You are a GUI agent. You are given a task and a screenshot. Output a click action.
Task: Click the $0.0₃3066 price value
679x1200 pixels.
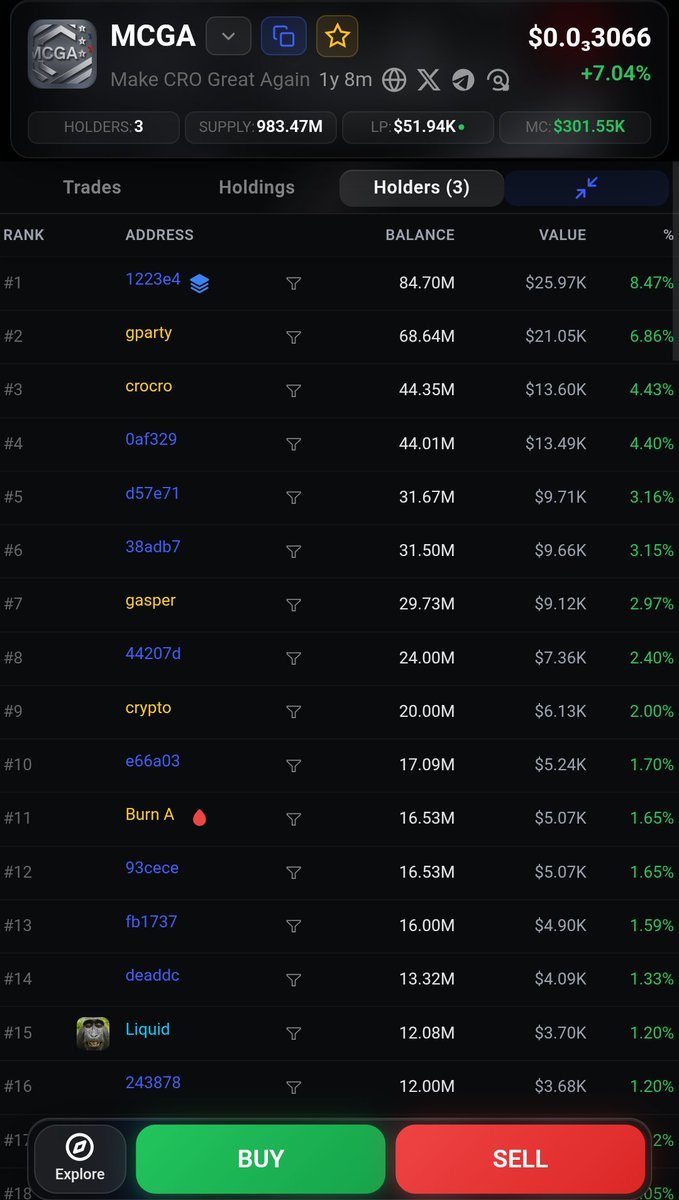coord(590,38)
